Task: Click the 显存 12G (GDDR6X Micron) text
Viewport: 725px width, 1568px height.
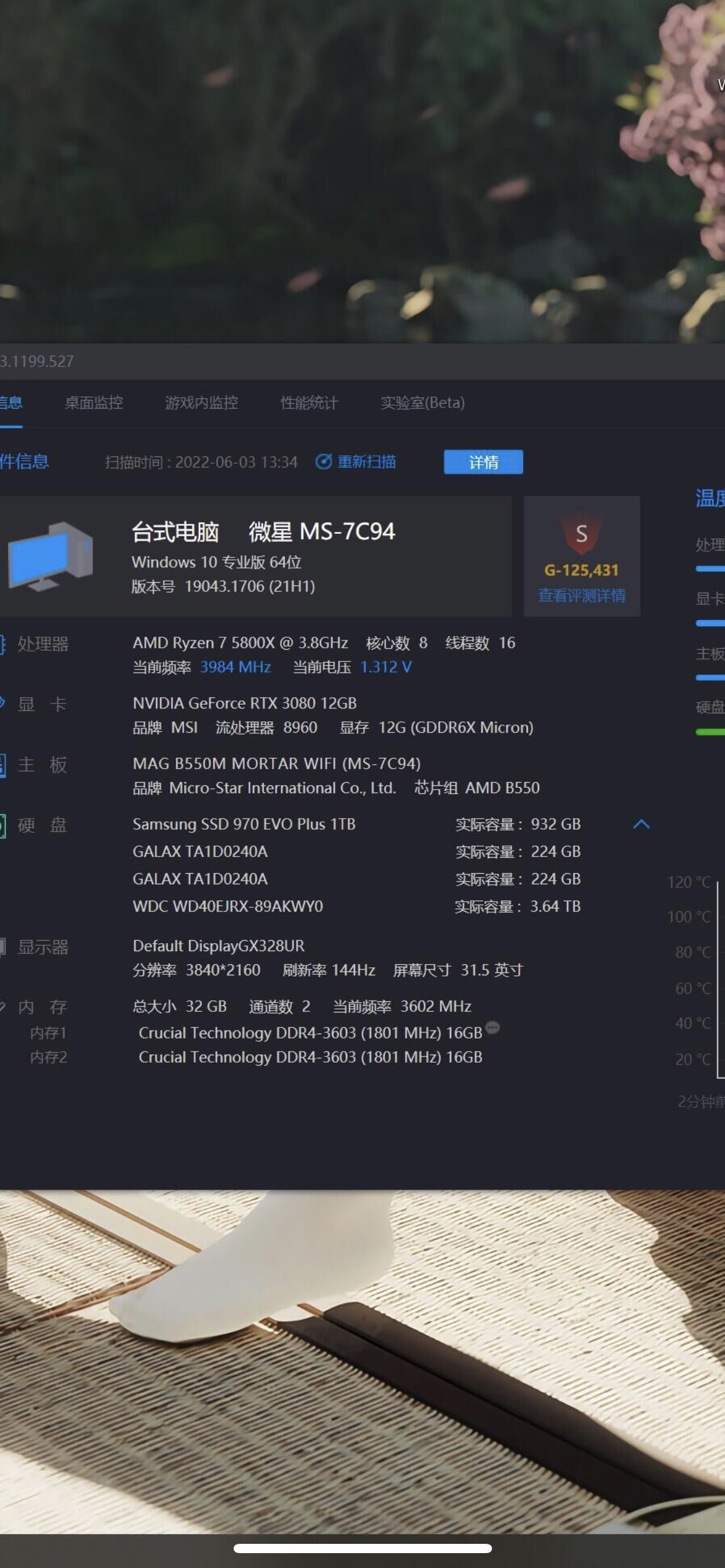Action: point(436,728)
